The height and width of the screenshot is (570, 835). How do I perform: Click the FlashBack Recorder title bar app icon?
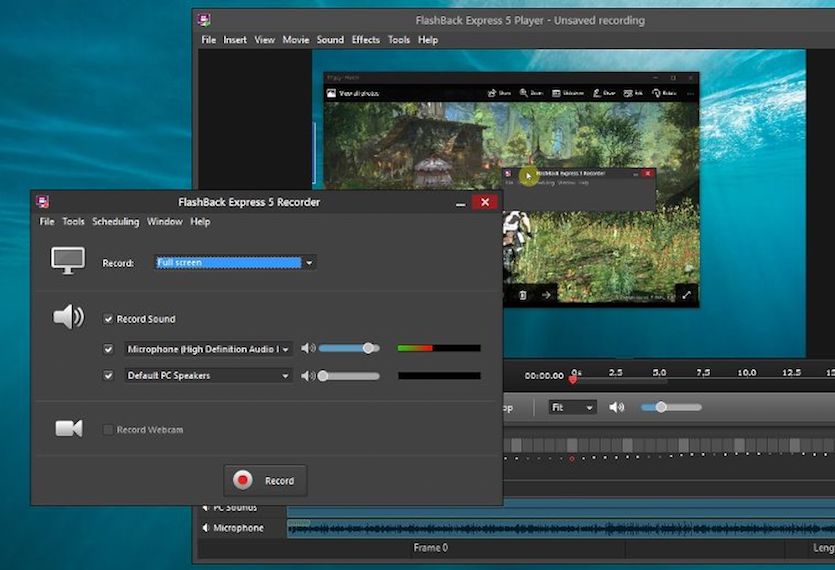tap(43, 202)
